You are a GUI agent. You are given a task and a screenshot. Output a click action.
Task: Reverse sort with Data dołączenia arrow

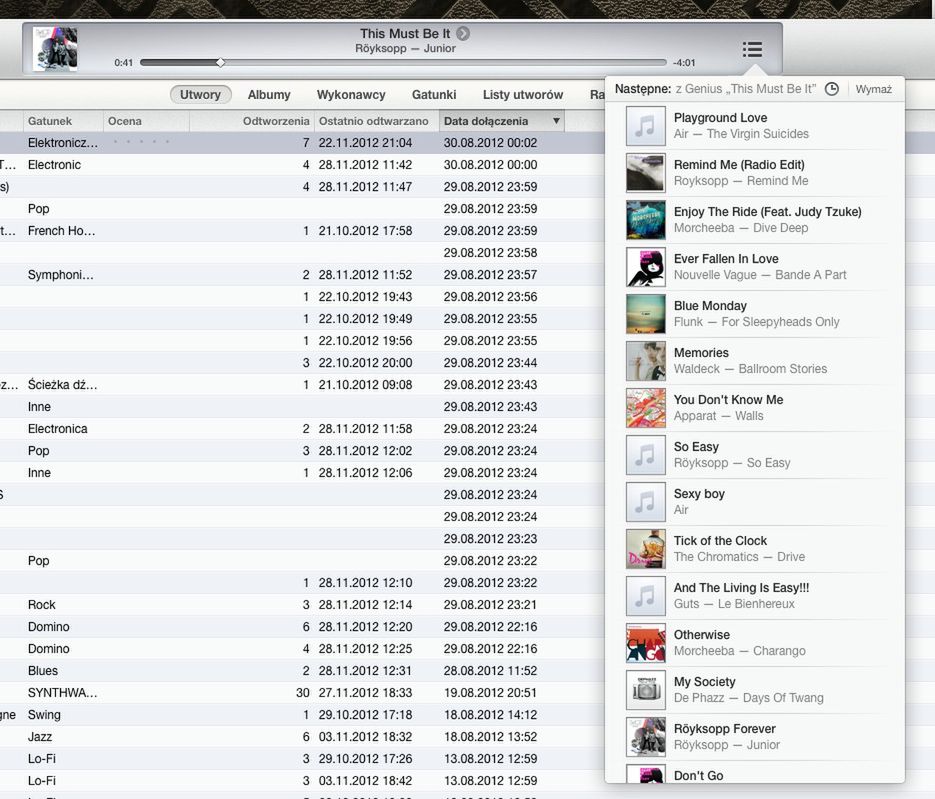tap(556, 121)
